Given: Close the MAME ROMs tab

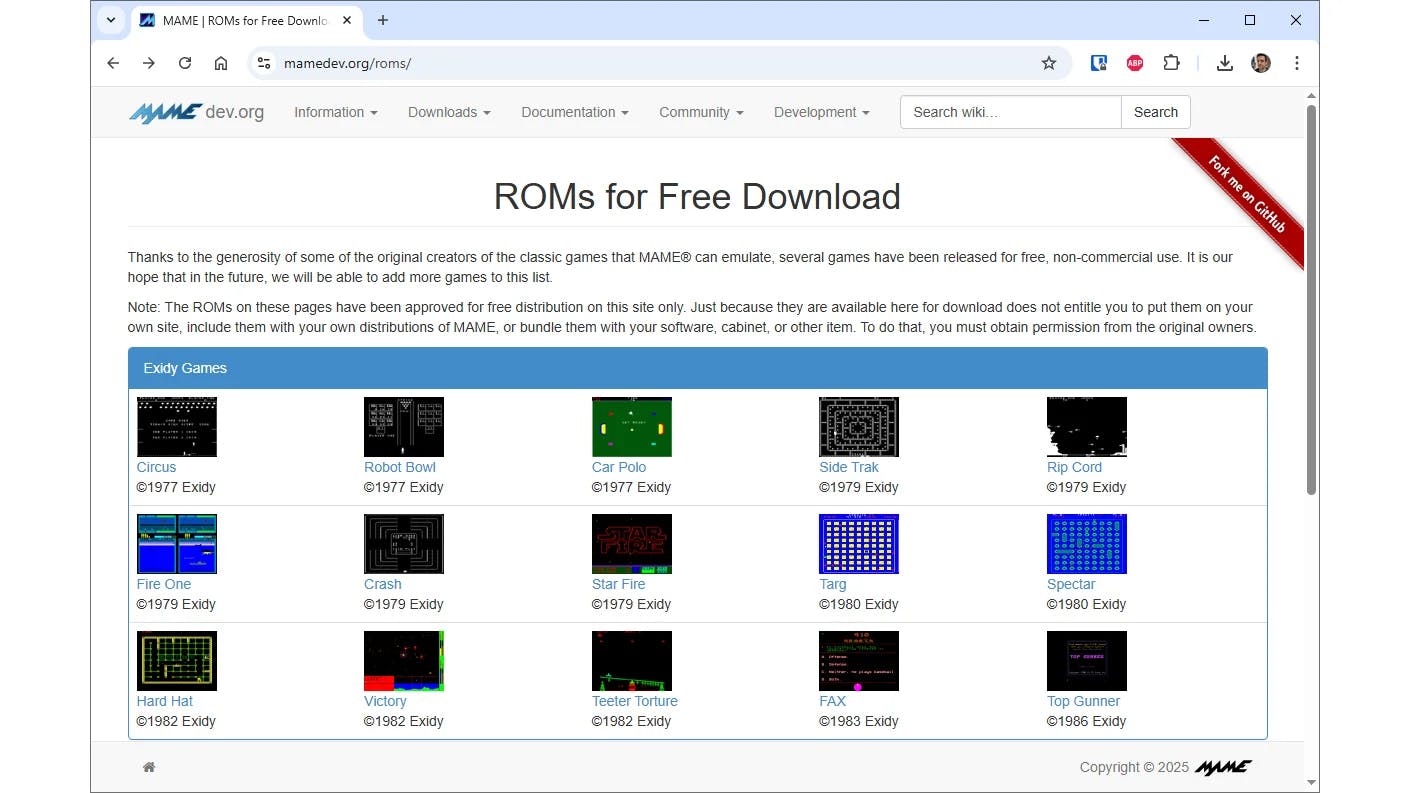Looking at the screenshot, I should (x=347, y=20).
